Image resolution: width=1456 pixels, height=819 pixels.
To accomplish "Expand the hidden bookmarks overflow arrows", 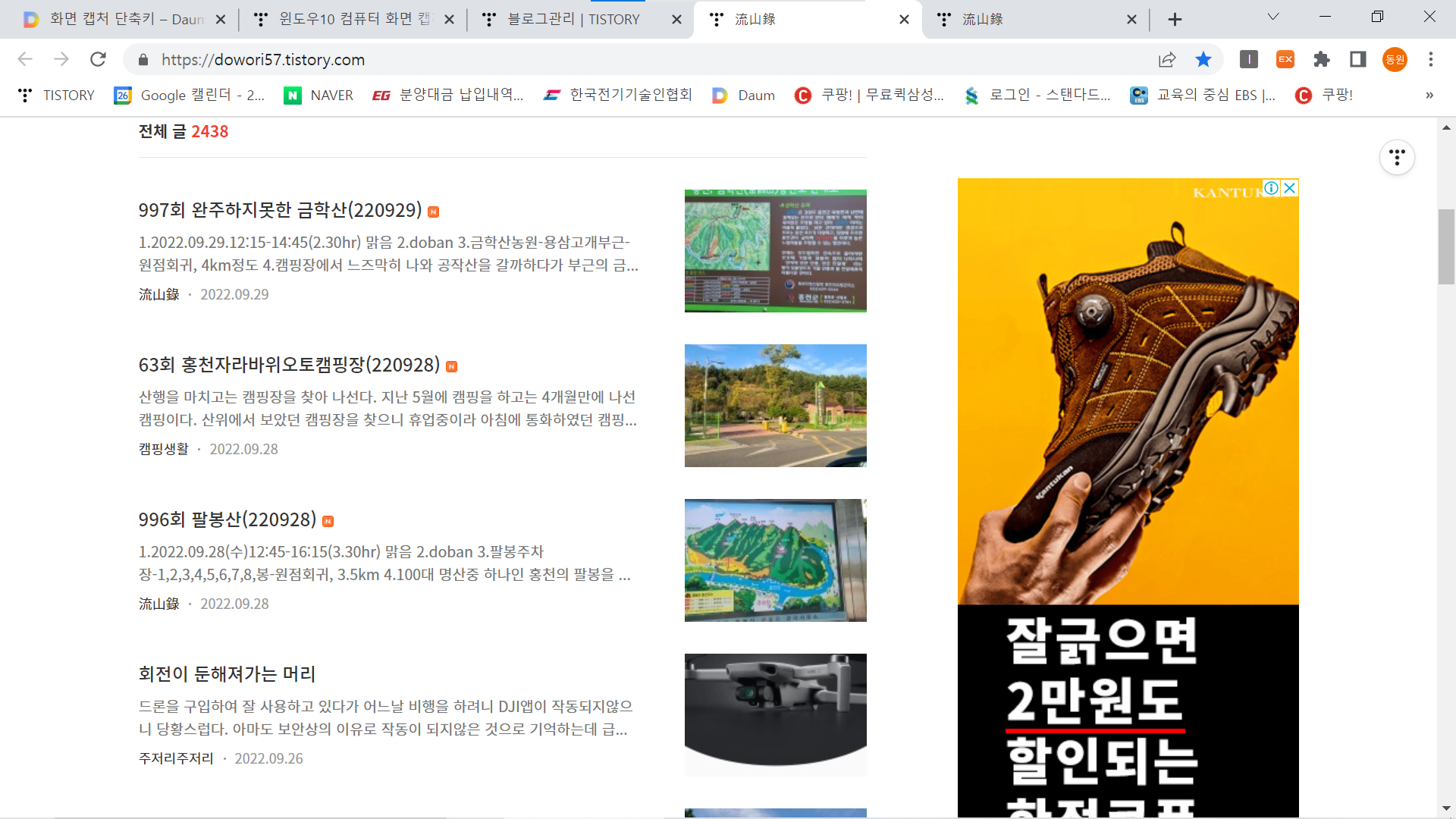I will pos(1429,96).
